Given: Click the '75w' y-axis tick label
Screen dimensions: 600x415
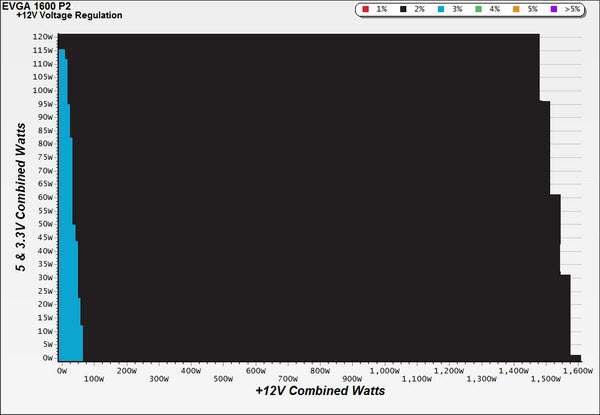Looking at the screenshot, I should tap(44, 157).
